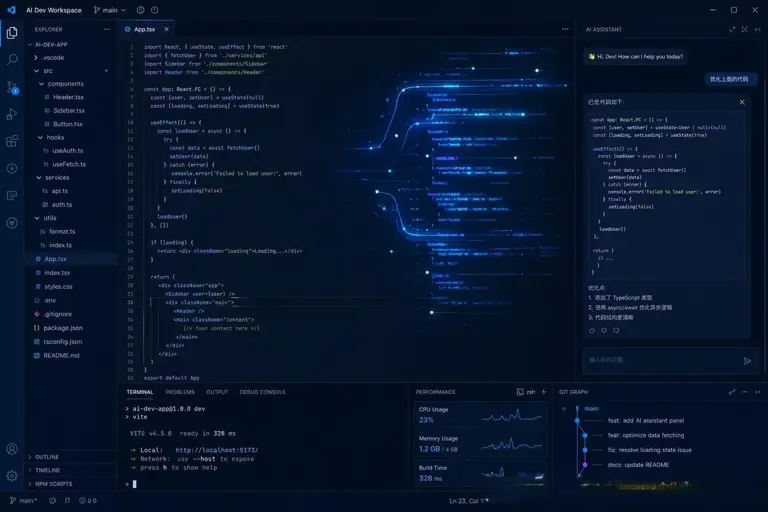Switch to the App.tsx editor tab

tap(144, 29)
